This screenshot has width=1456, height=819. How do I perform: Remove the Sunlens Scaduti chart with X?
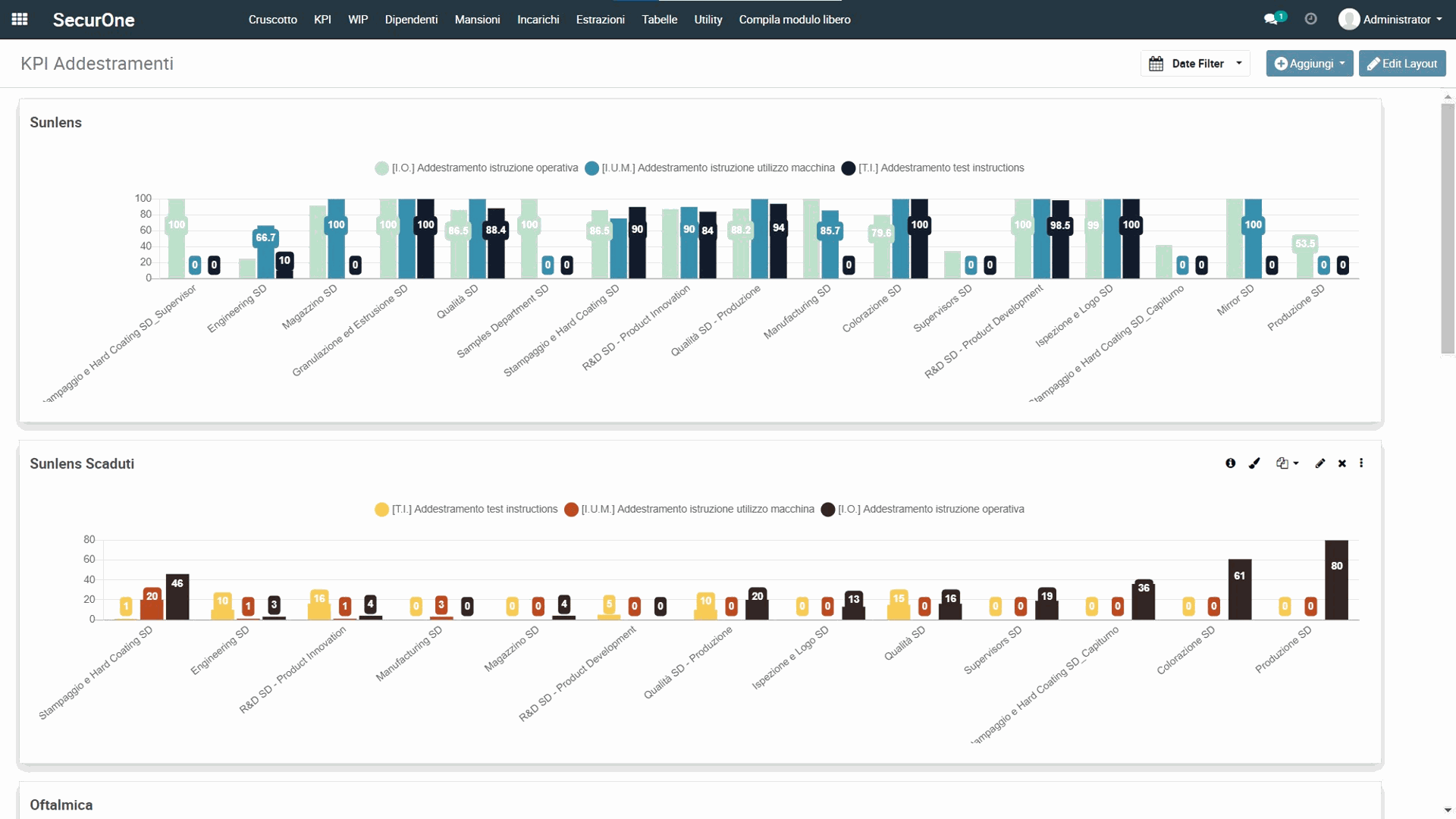1342,463
